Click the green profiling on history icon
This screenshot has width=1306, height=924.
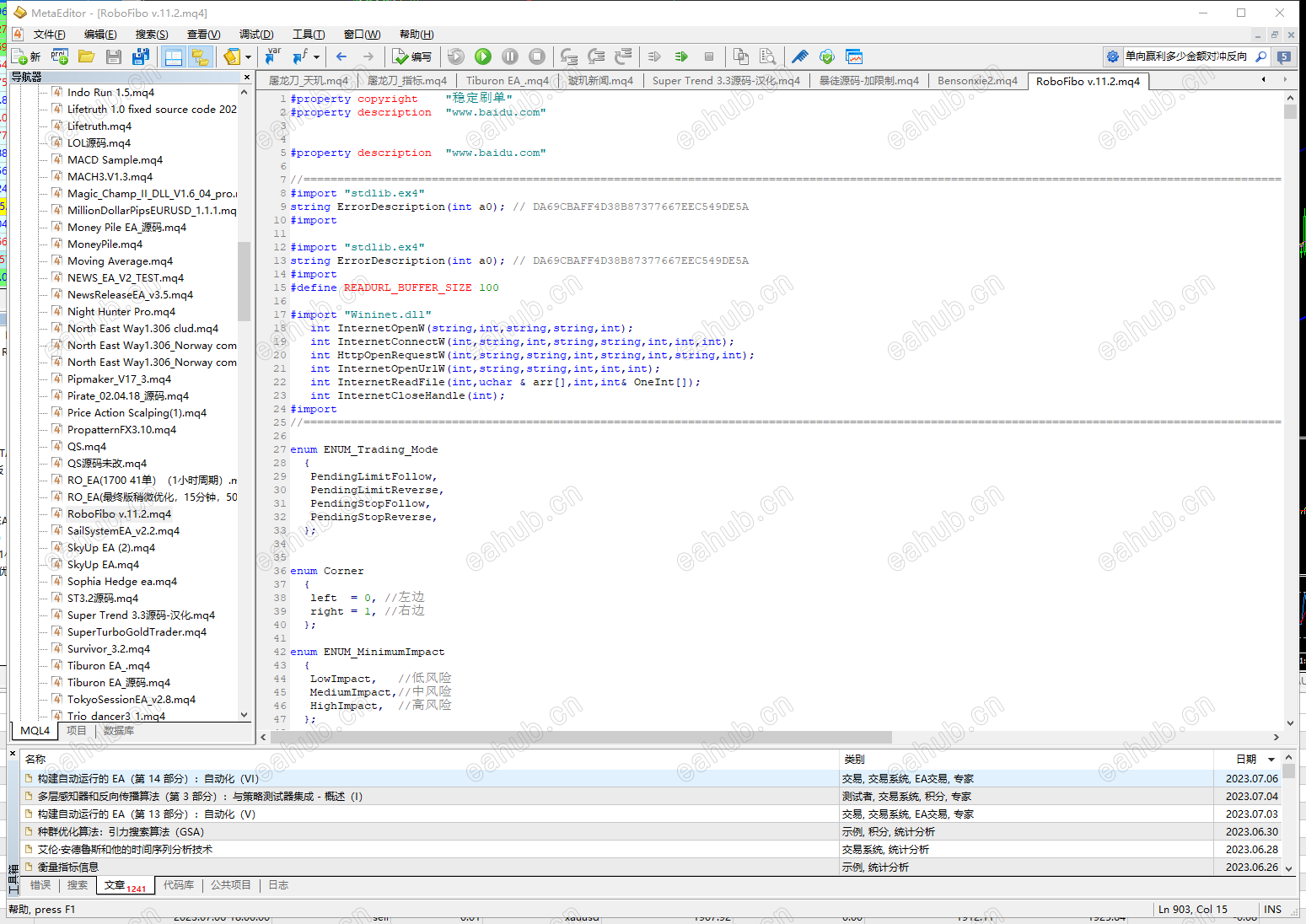point(681,56)
